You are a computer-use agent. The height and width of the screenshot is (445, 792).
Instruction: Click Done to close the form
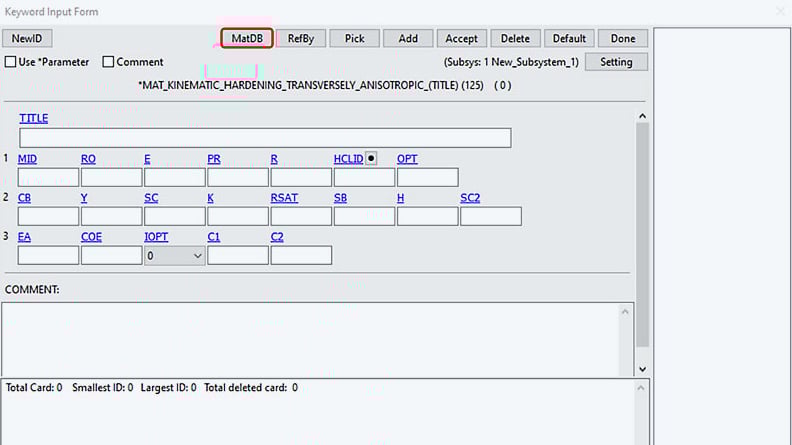click(623, 38)
